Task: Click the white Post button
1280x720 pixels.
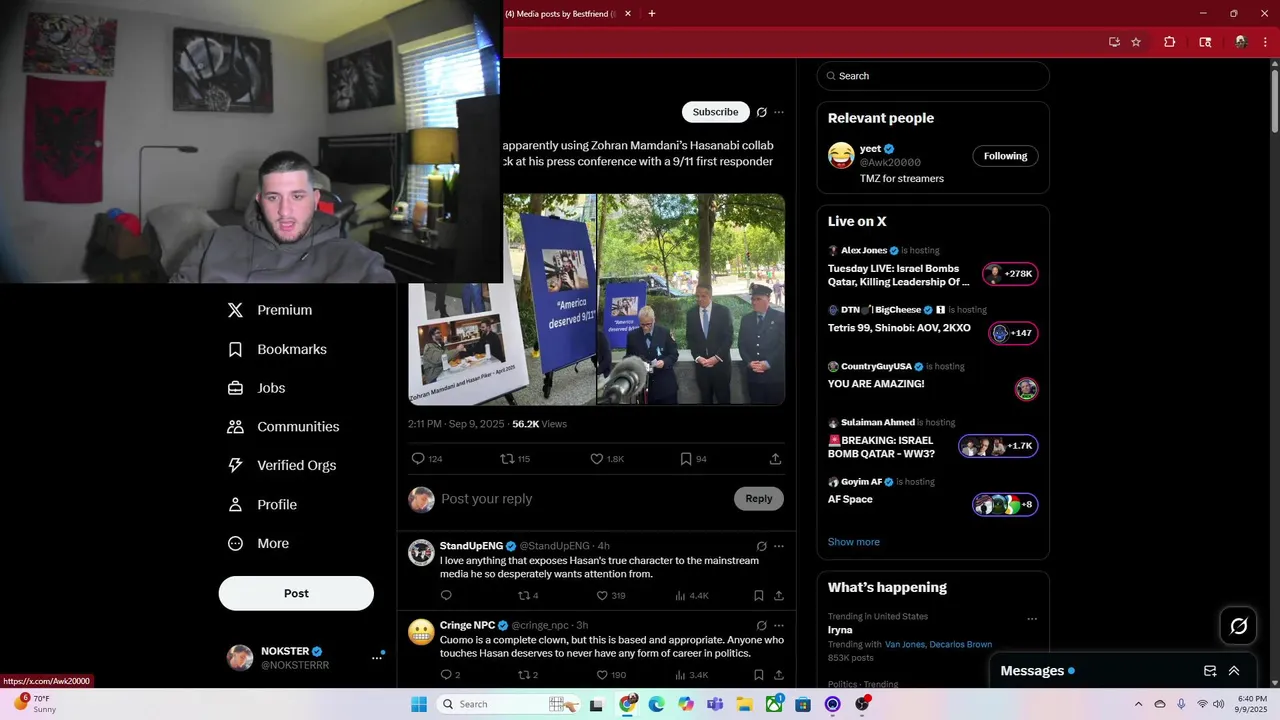Action: pyautogui.click(x=296, y=593)
